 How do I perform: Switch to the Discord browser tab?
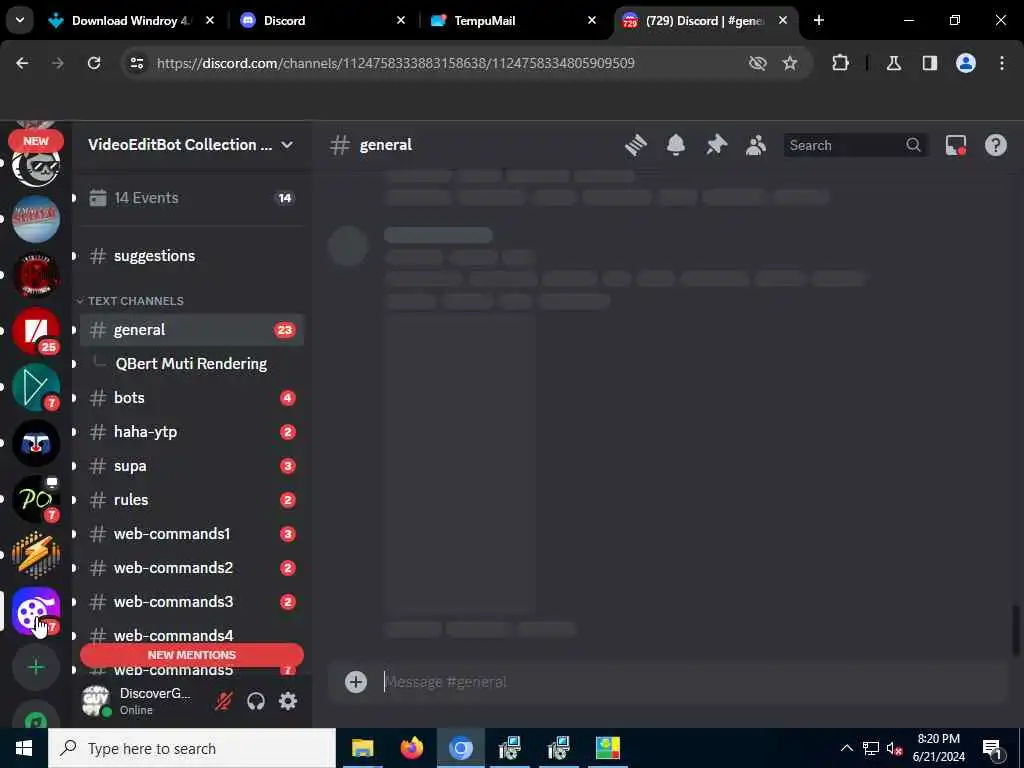coord(323,21)
